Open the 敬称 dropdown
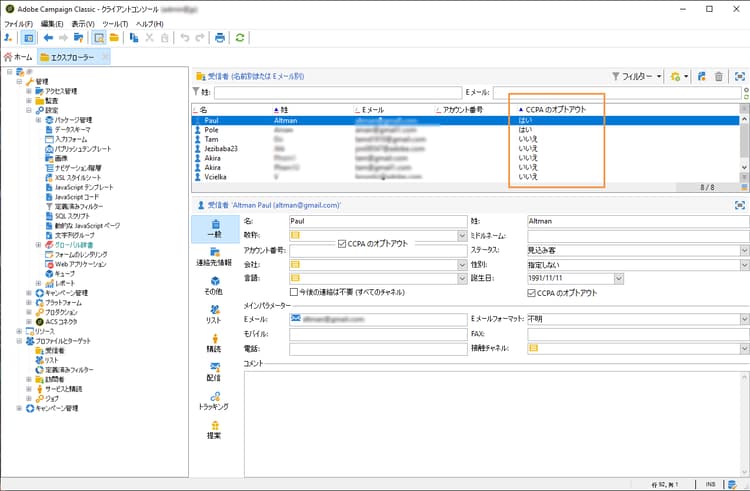 click(462, 235)
